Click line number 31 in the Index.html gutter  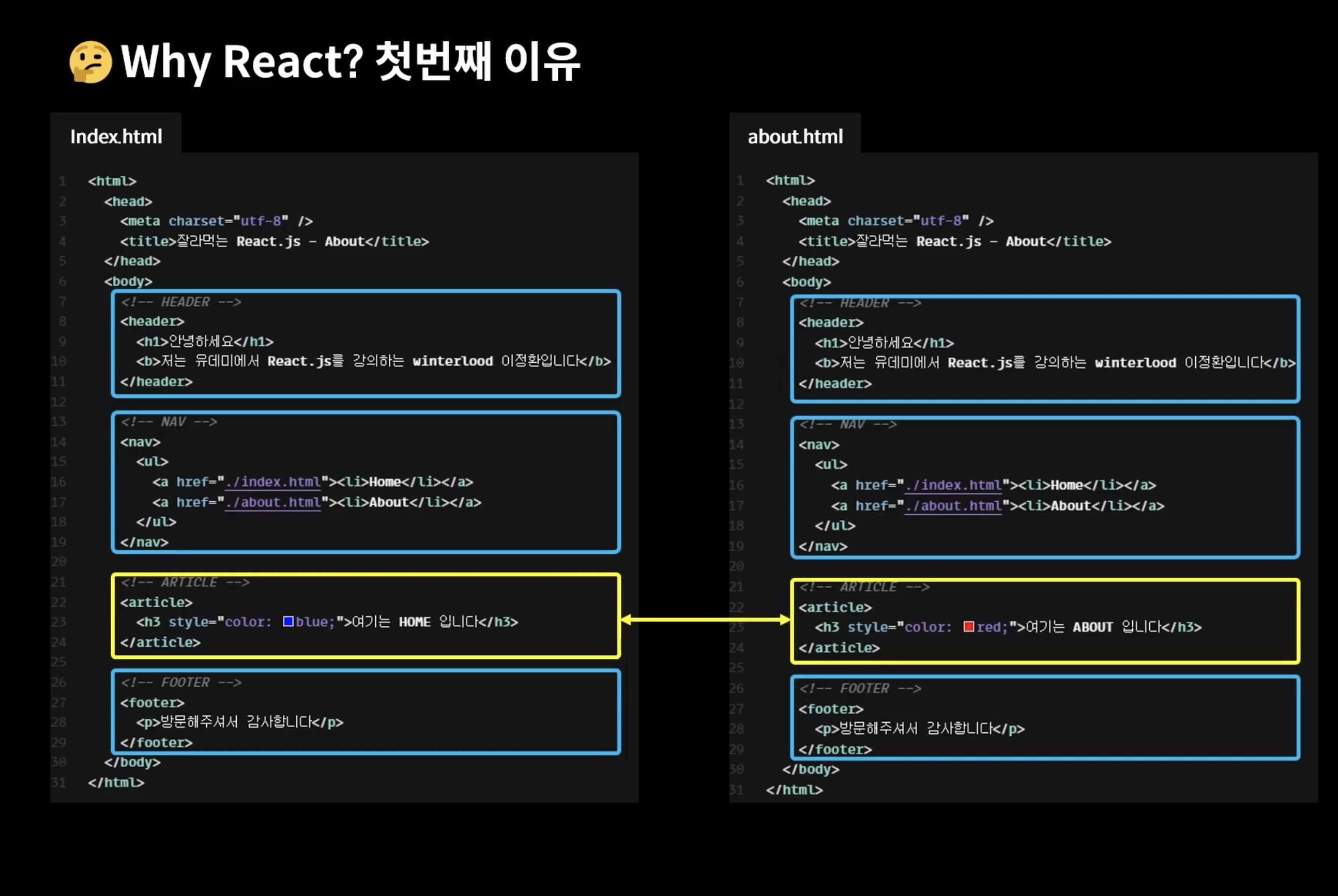click(58, 782)
